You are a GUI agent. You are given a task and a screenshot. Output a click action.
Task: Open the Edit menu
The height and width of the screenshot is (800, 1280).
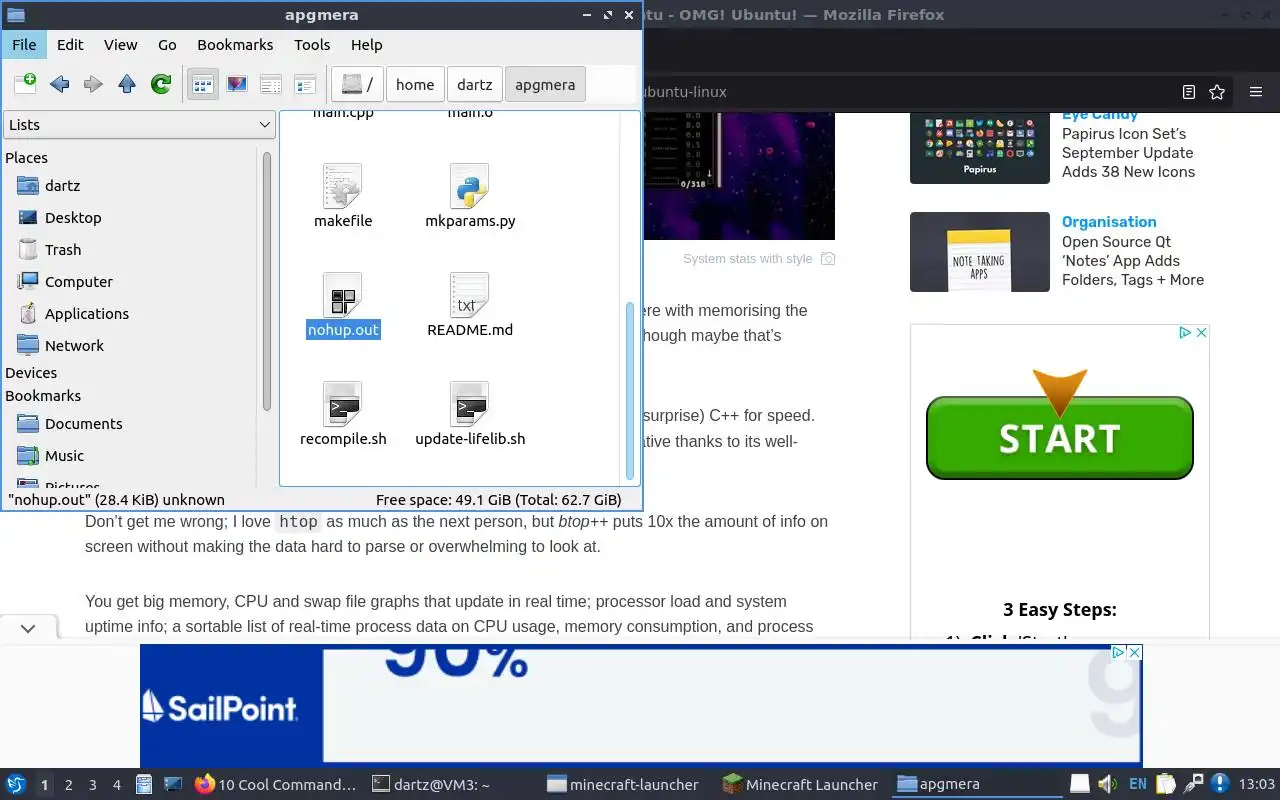tap(70, 45)
